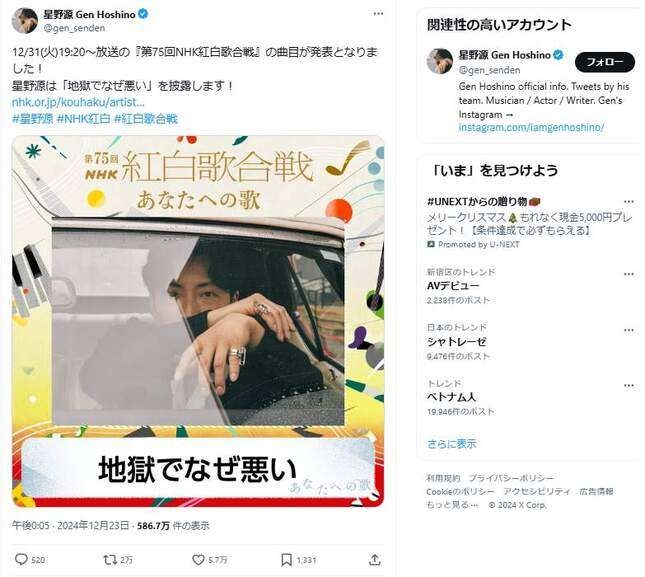Click the #紅白歌合戦 hashtag
Screen dimensions: 645x577
point(146,119)
